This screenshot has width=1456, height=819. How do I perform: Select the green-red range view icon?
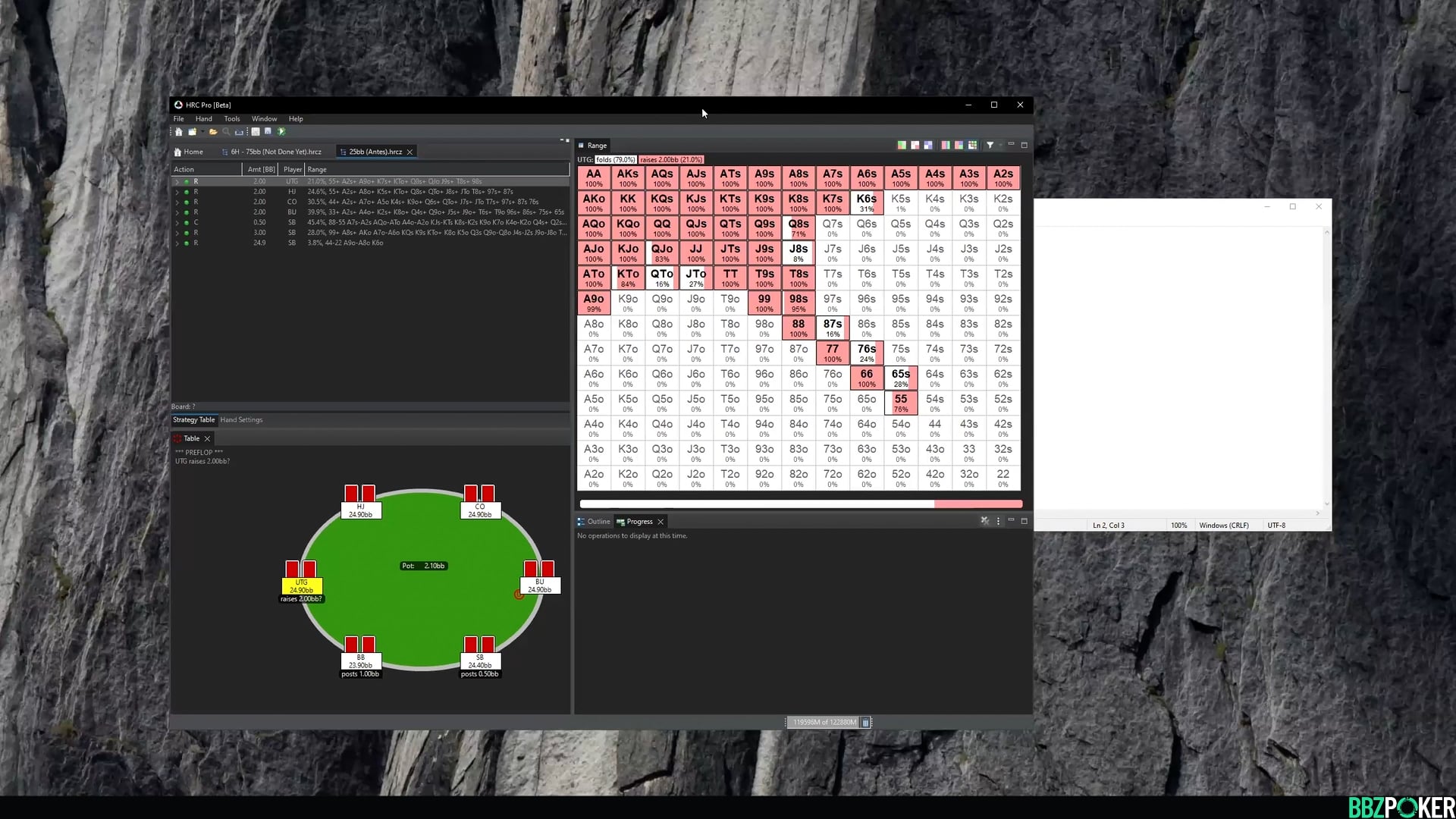point(902,145)
